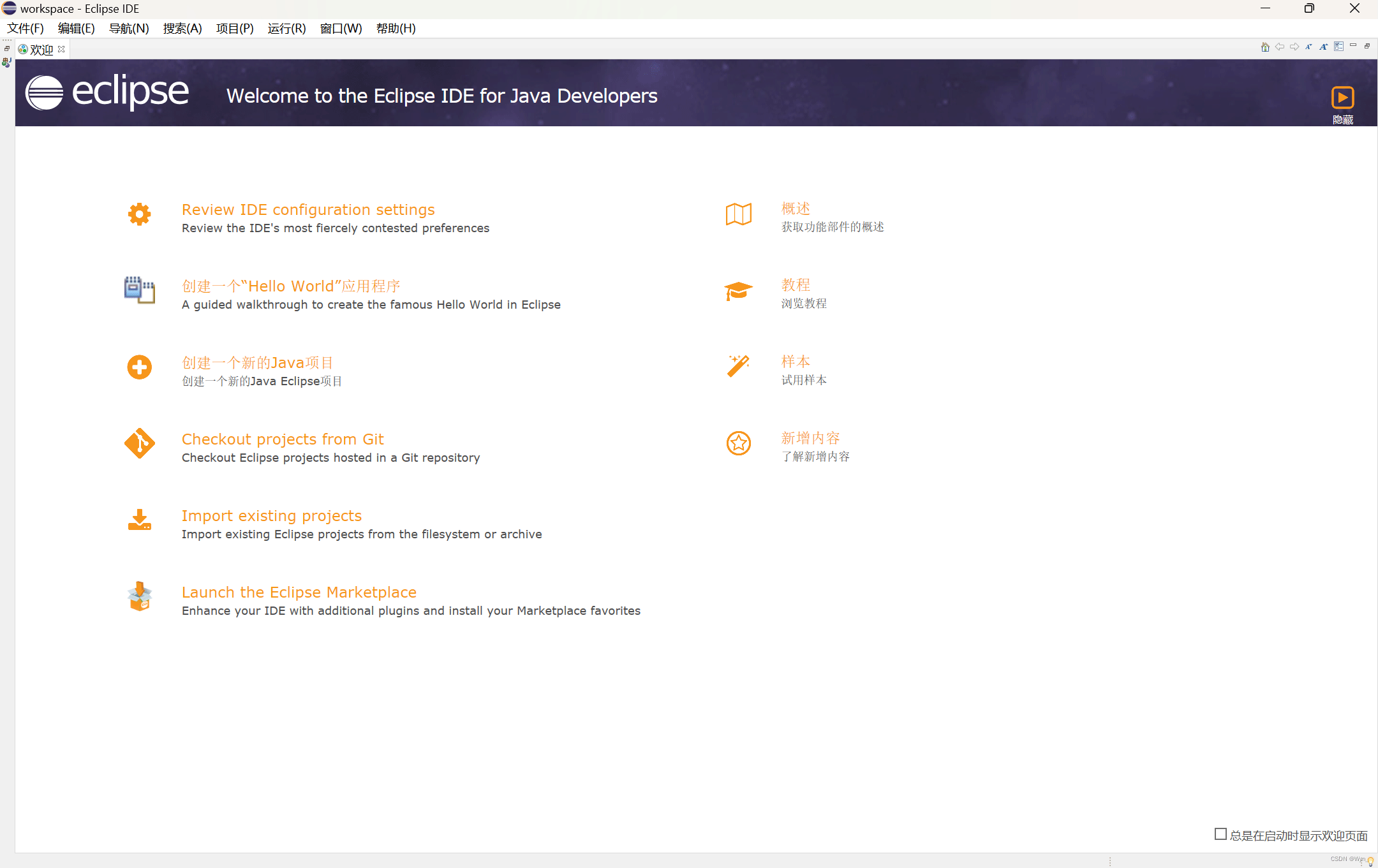Click the star What's New icon
The image size is (1378, 868).
click(x=738, y=443)
